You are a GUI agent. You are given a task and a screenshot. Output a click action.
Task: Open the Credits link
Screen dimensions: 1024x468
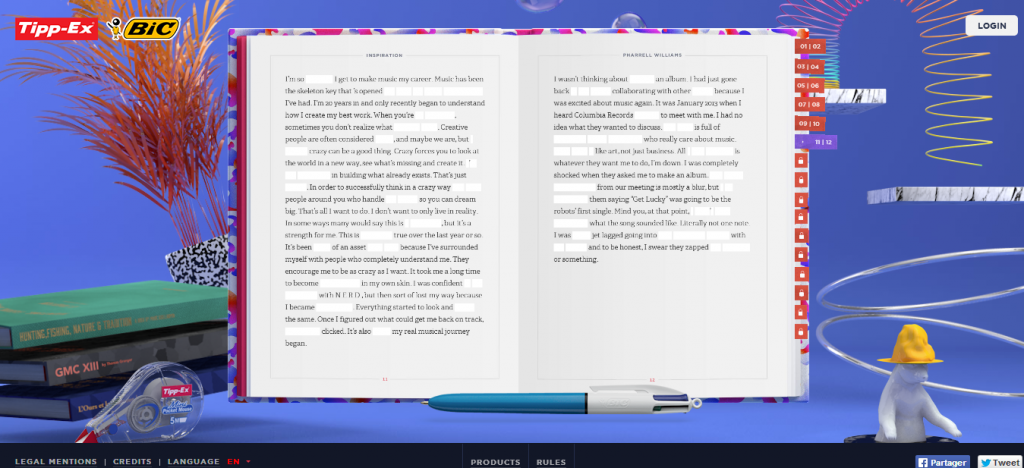pyautogui.click(x=131, y=461)
